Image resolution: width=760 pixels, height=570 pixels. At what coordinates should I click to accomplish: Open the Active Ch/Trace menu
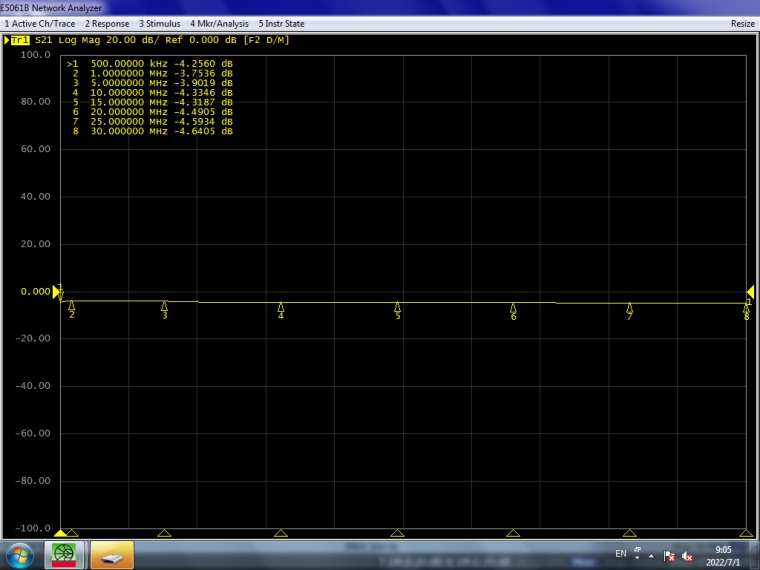pyautogui.click(x=39, y=23)
